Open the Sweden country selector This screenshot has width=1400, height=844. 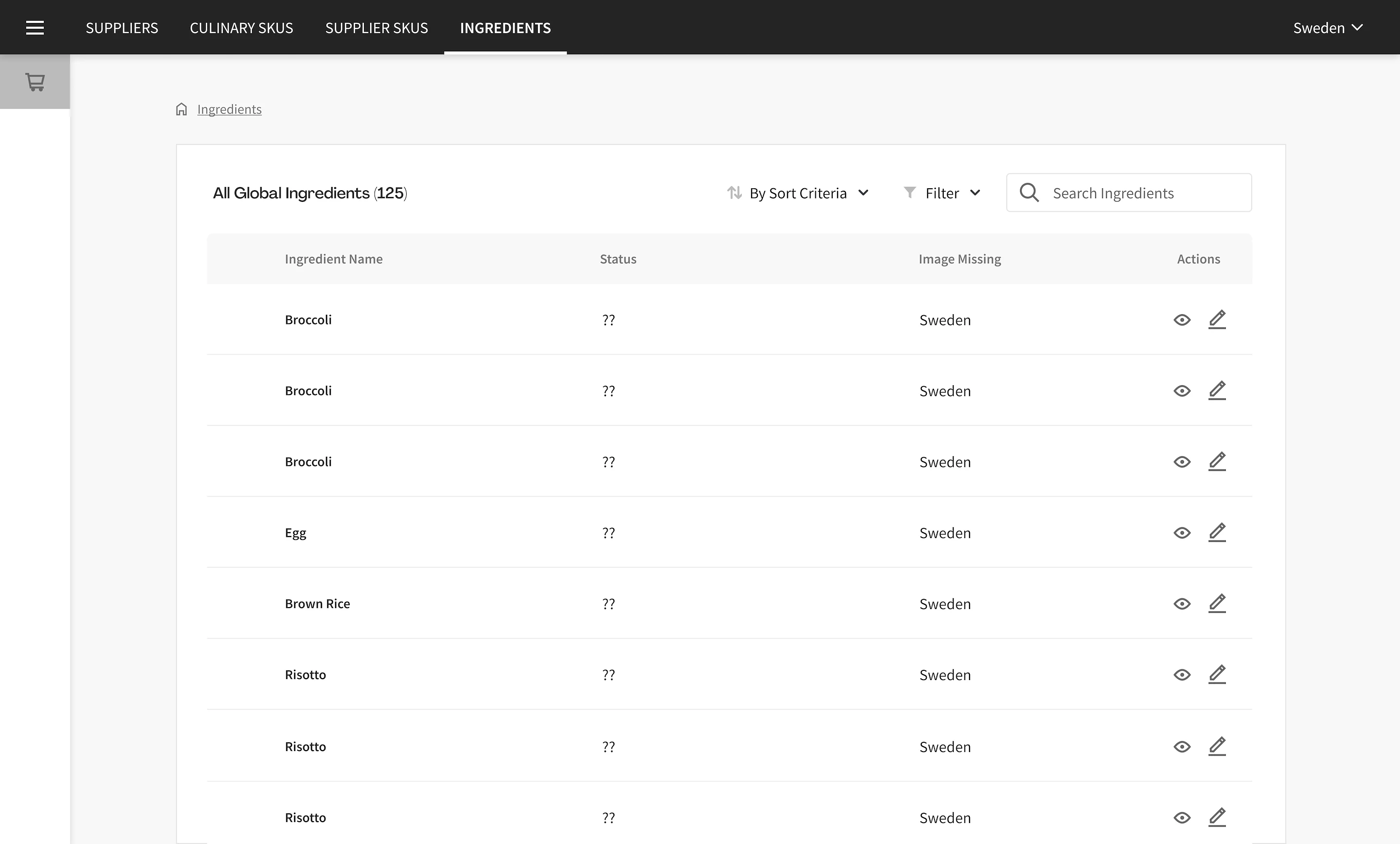pyautogui.click(x=1327, y=28)
